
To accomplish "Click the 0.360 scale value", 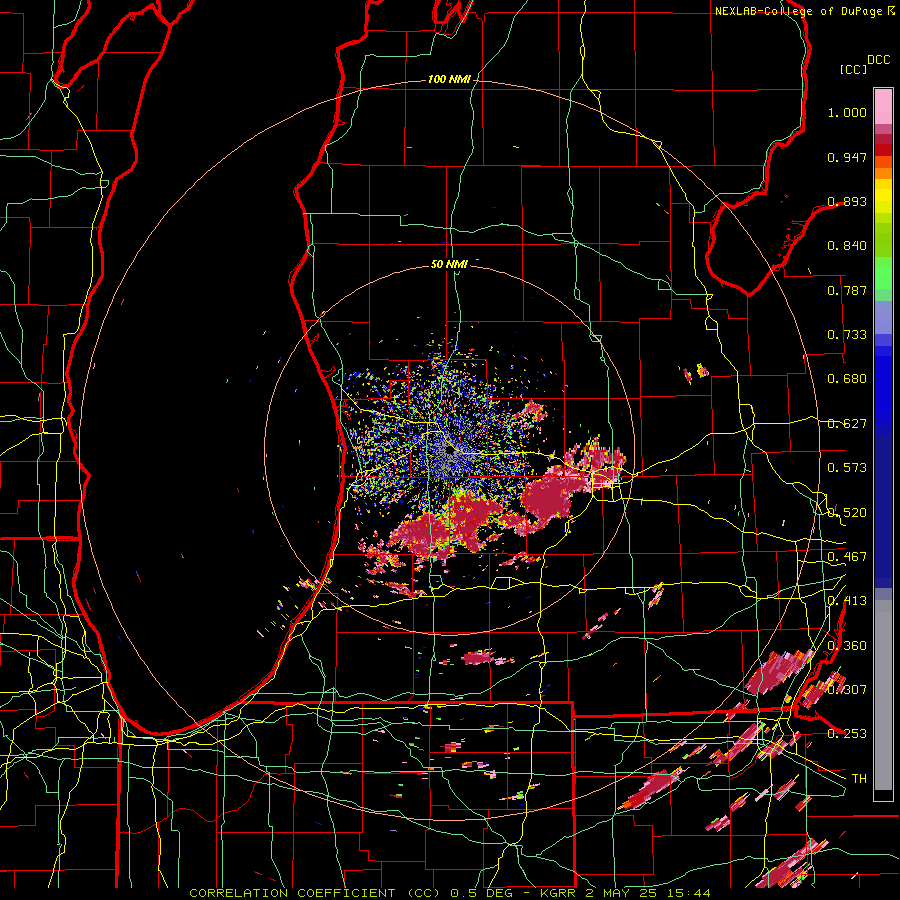I will (847, 646).
